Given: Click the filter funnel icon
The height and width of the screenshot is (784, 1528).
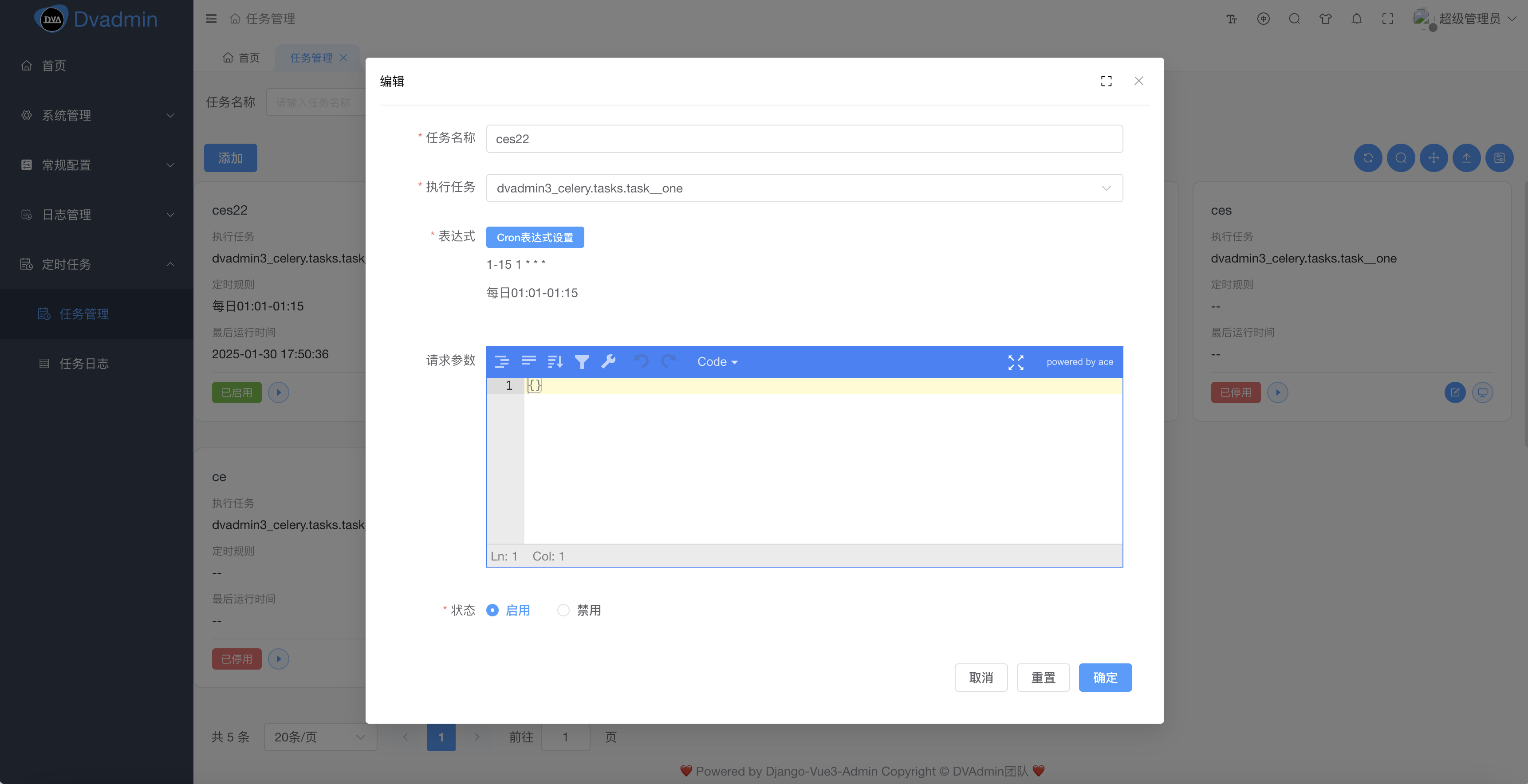Looking at the screenshot, I should 582,362.
